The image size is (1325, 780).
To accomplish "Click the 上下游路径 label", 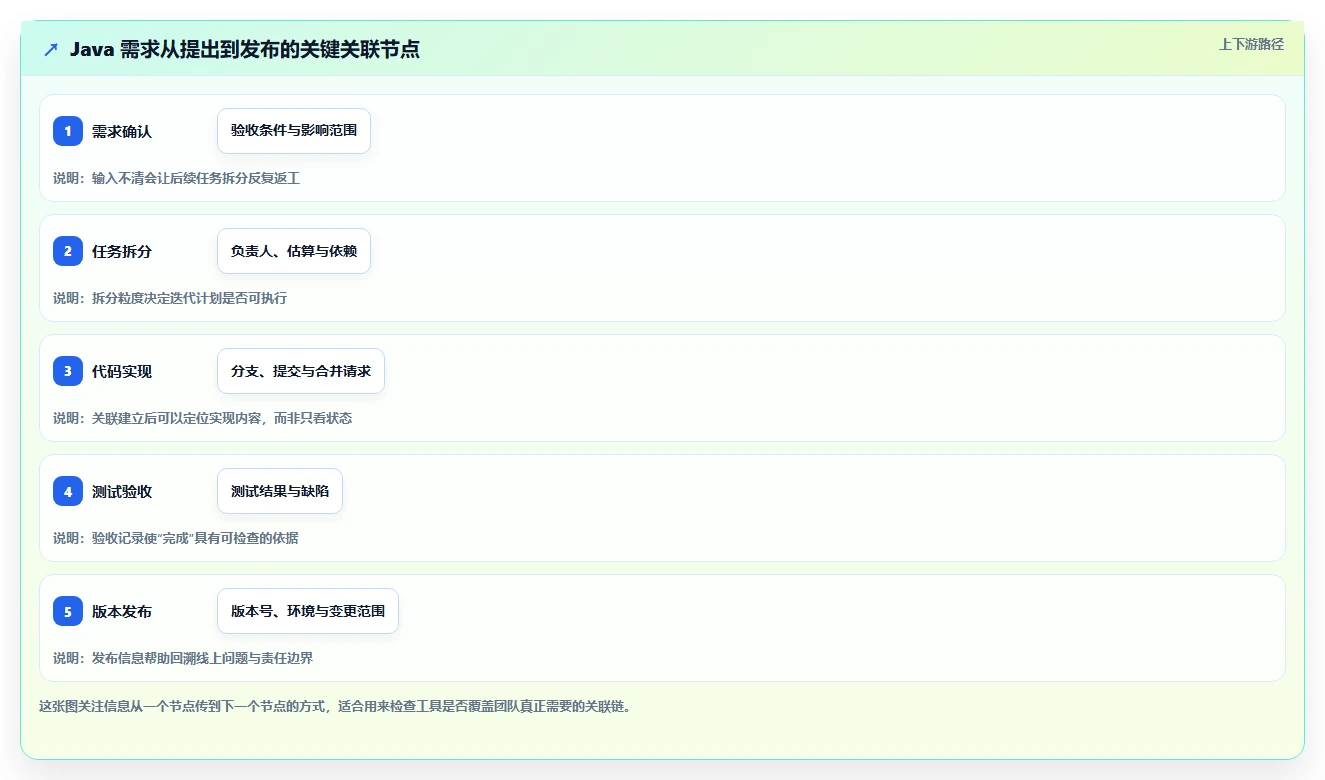I will pos(1251,44).
